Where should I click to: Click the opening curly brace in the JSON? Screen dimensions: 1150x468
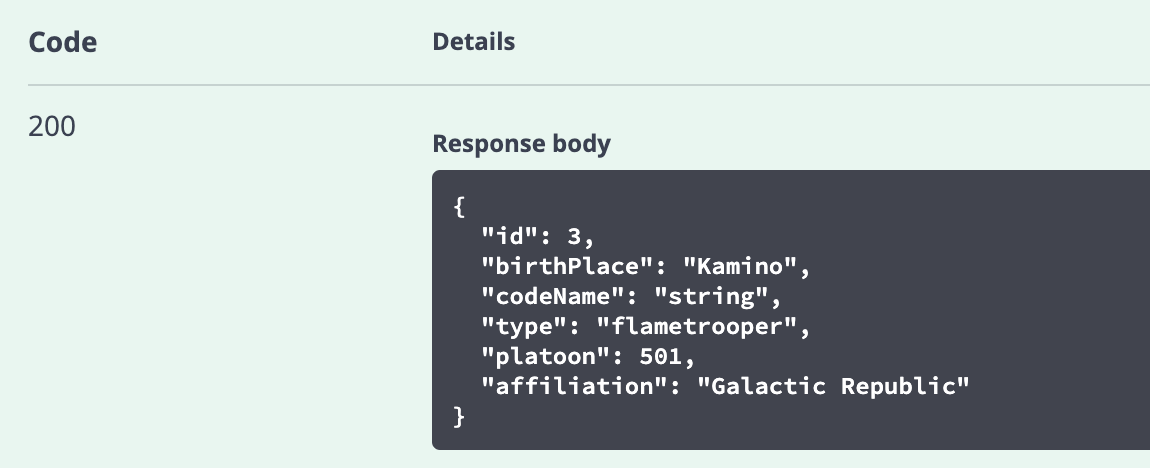click(x=459, y=207)
